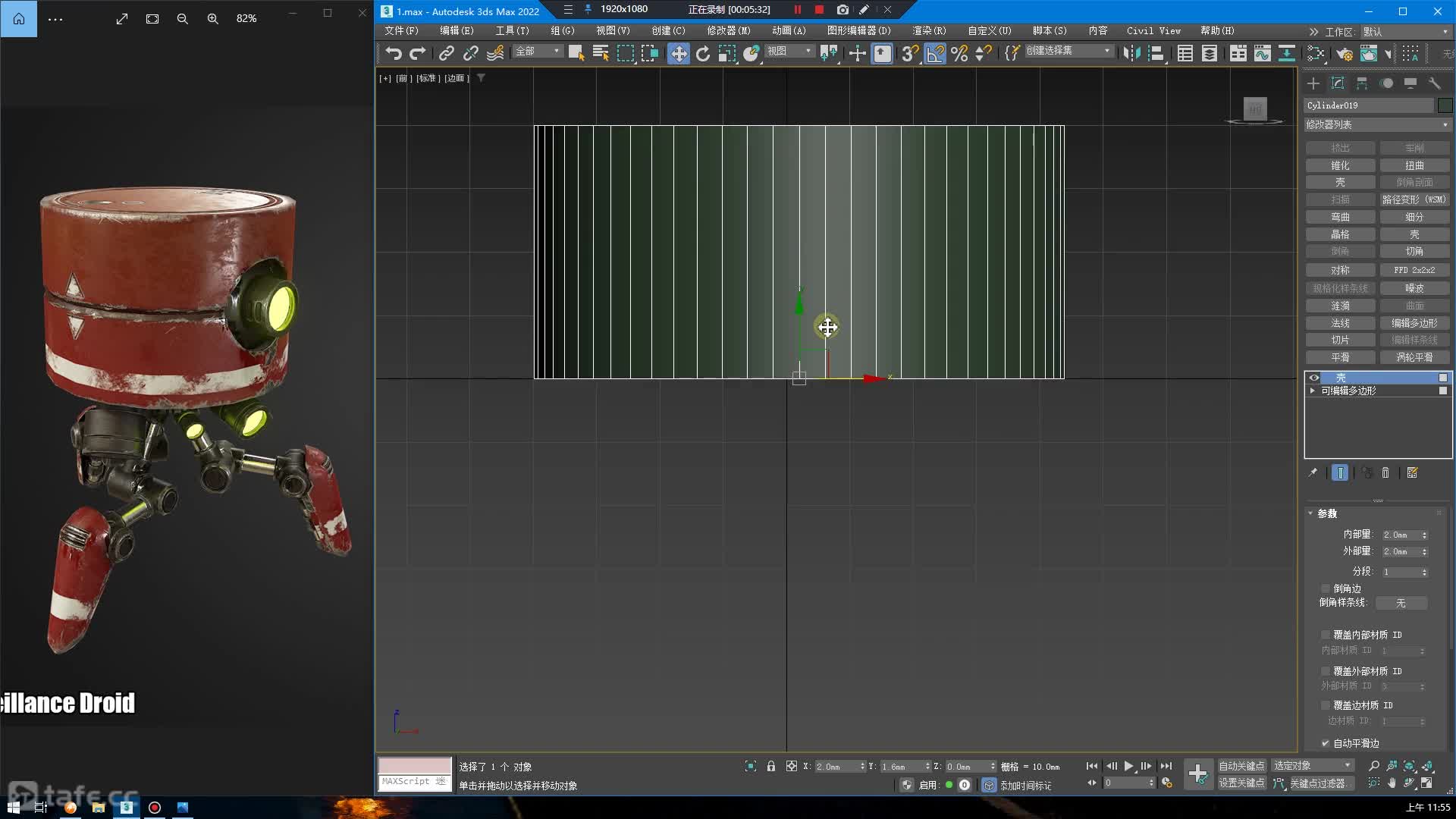Enable 覆盖内部材质 ID checkbox
This screenshot has width=1456, height=819.
(1326, 635)
